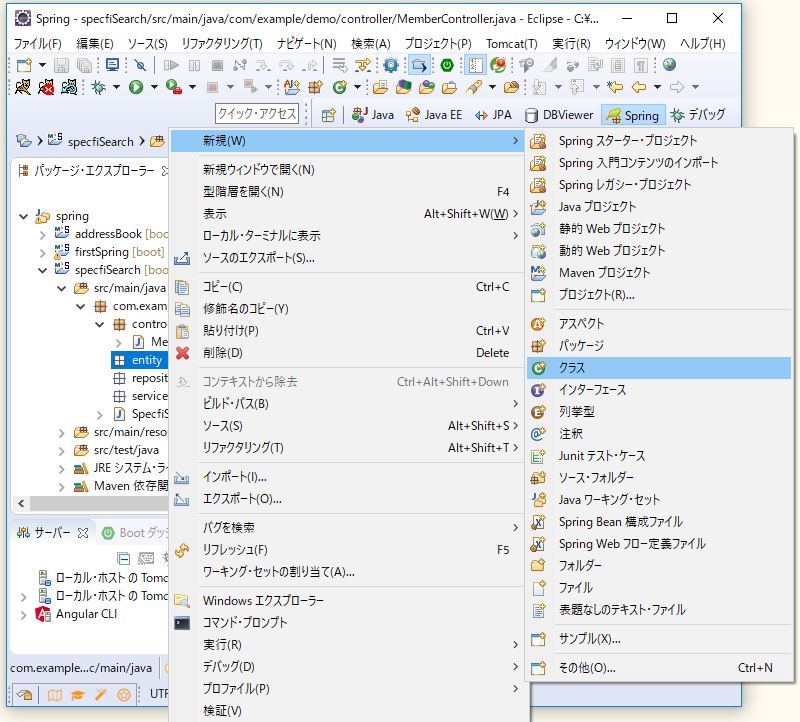Expand the src/test/java folder node
Image resolution: width=800 pixels, height=722 pixels.
pos(62,451)
